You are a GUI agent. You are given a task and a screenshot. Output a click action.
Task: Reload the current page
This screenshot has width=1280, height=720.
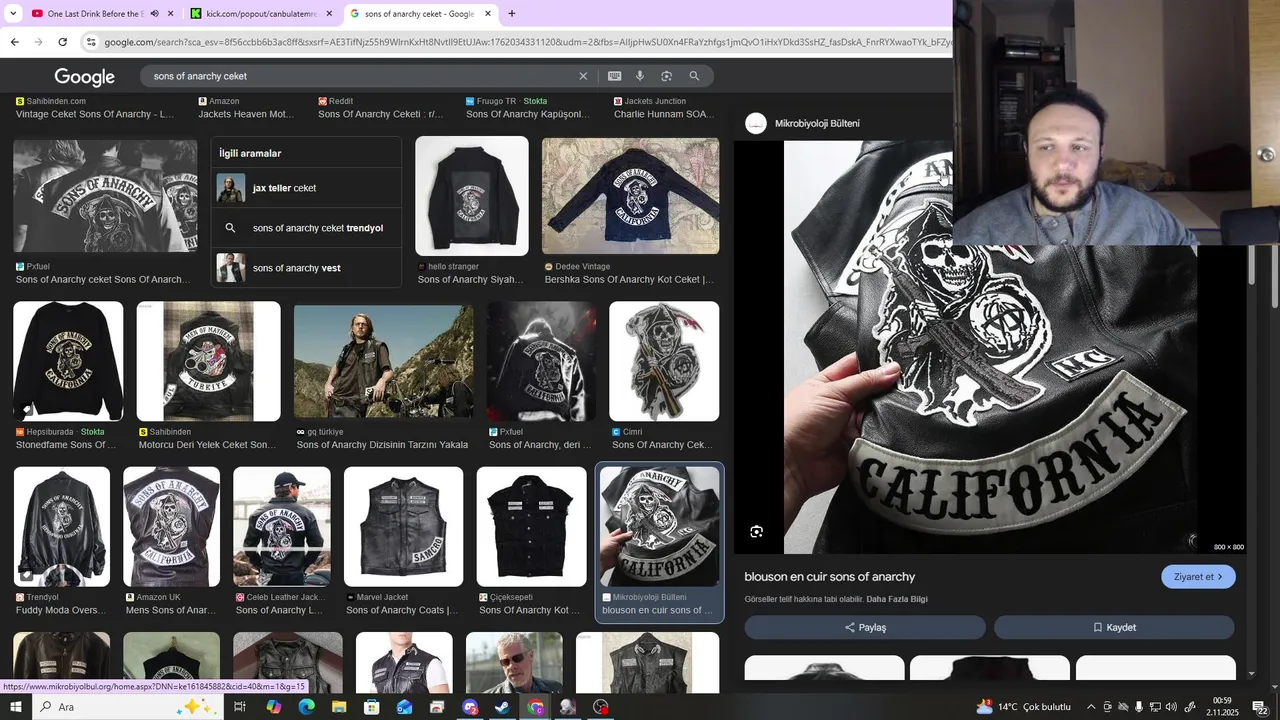tap(62, 42)
